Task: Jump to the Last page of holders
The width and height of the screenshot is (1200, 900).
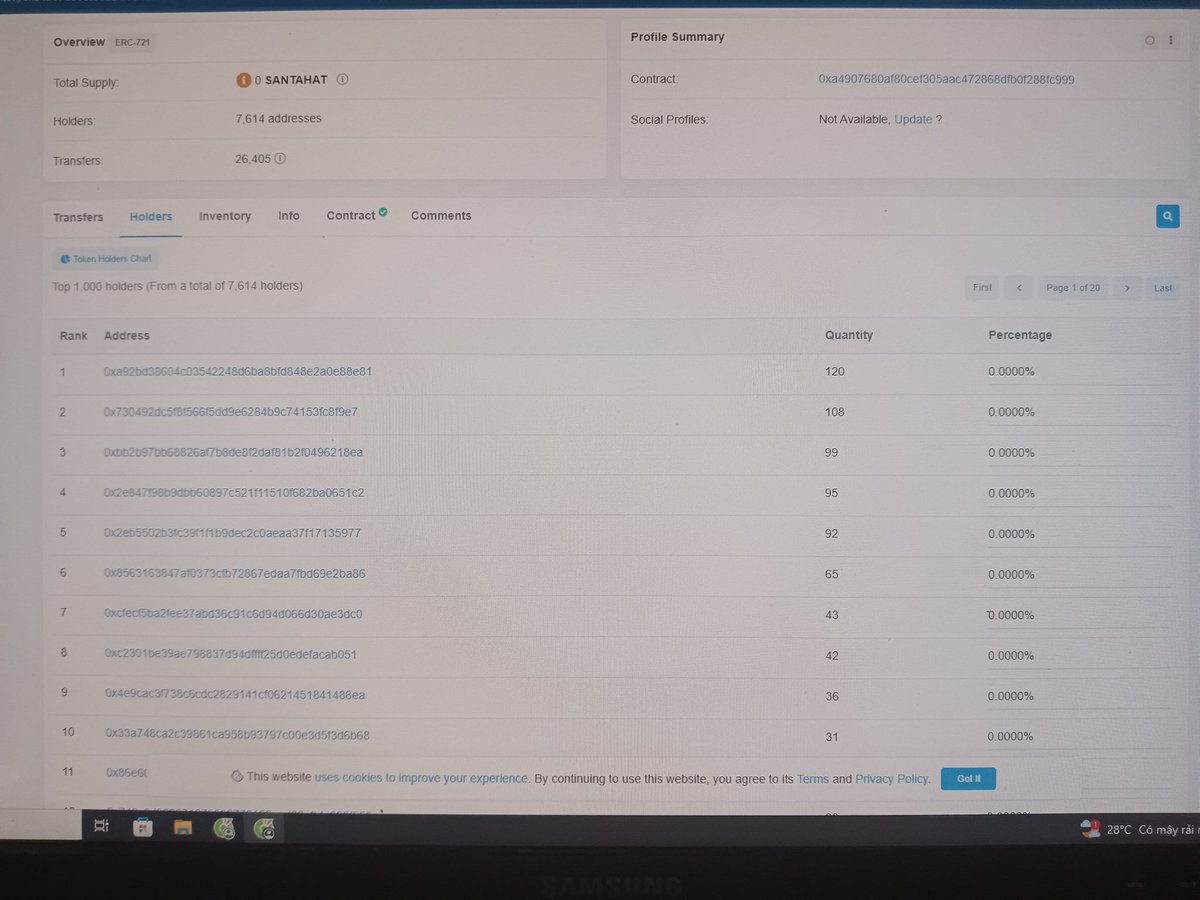Action: (x=1163, y=288)
